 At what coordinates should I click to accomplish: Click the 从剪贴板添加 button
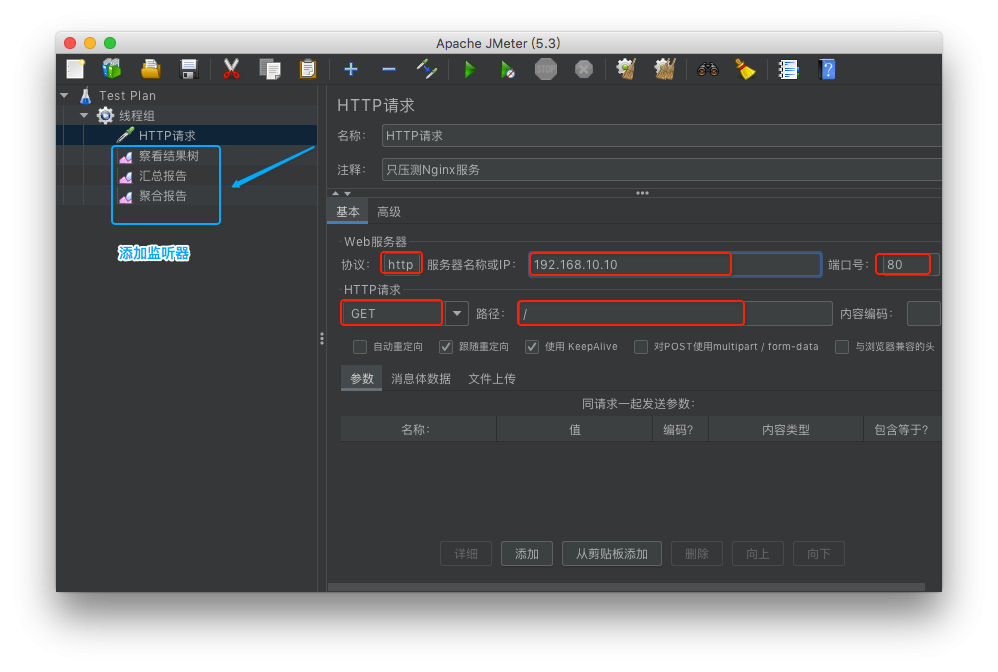(611, 554)
